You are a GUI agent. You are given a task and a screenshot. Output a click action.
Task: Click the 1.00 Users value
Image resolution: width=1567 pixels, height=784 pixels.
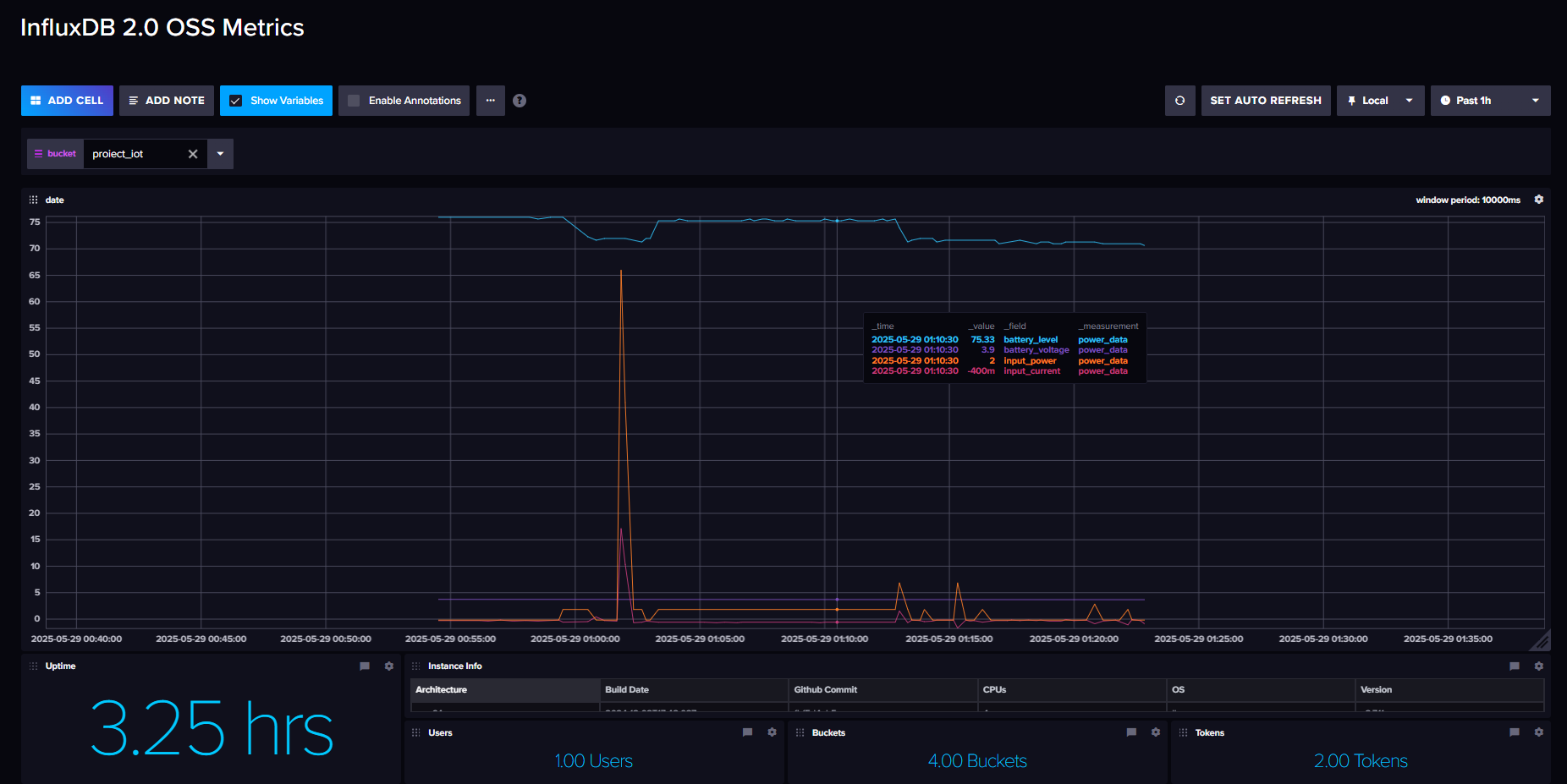click(x=594, y=761)
